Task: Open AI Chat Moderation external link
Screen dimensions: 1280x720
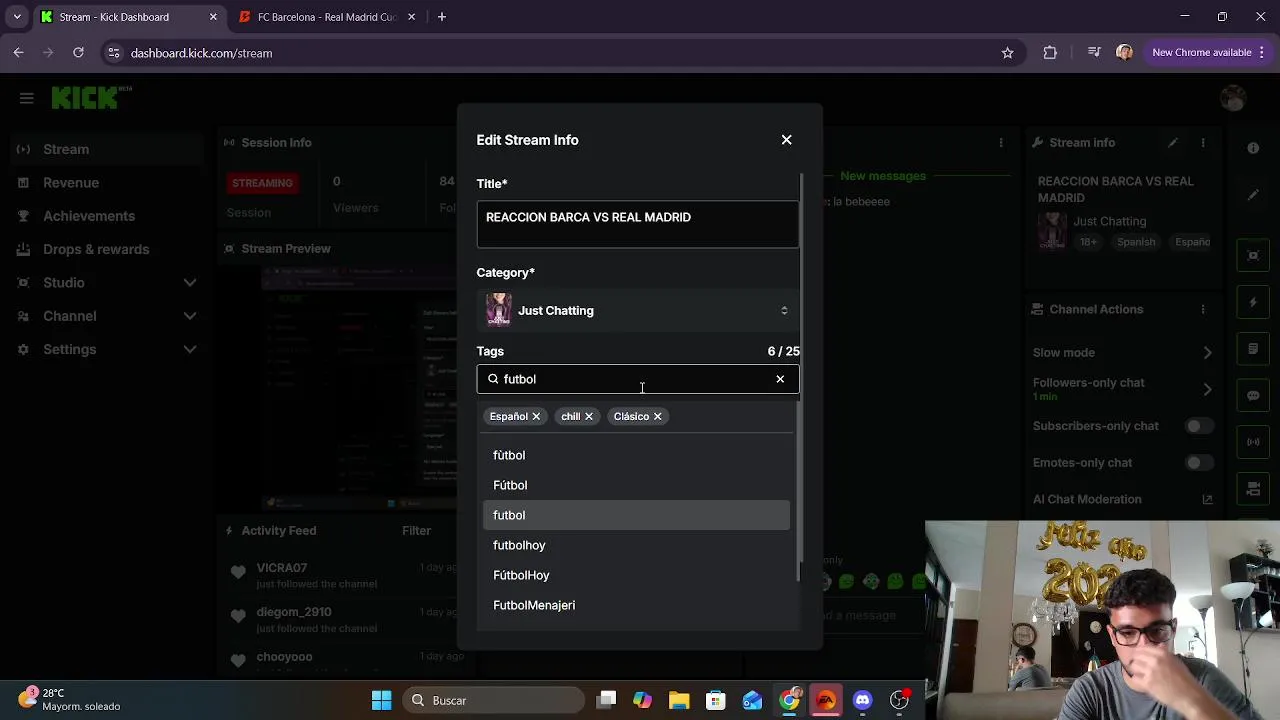Action: [1207, 499]
